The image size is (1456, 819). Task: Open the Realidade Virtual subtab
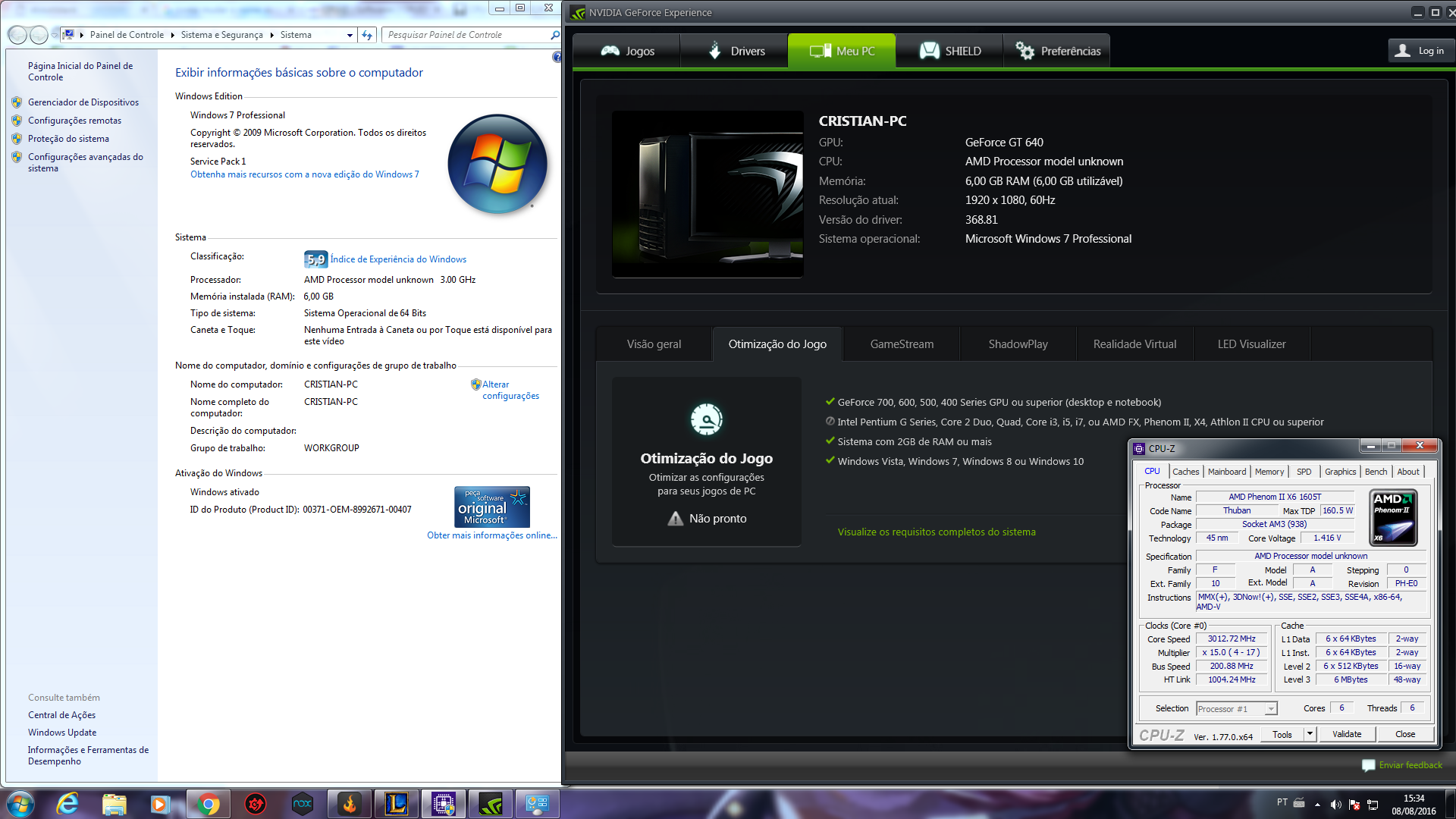coord(1134,344)
